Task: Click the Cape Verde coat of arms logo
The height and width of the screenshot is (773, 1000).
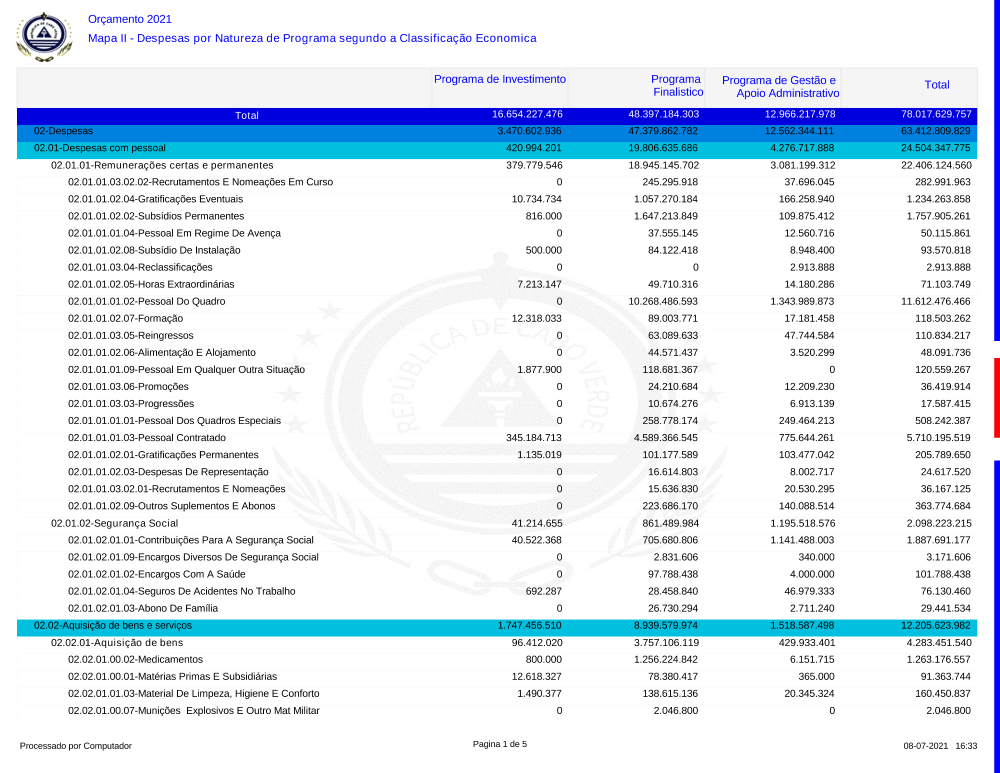Action: click(x=44, y=36)
